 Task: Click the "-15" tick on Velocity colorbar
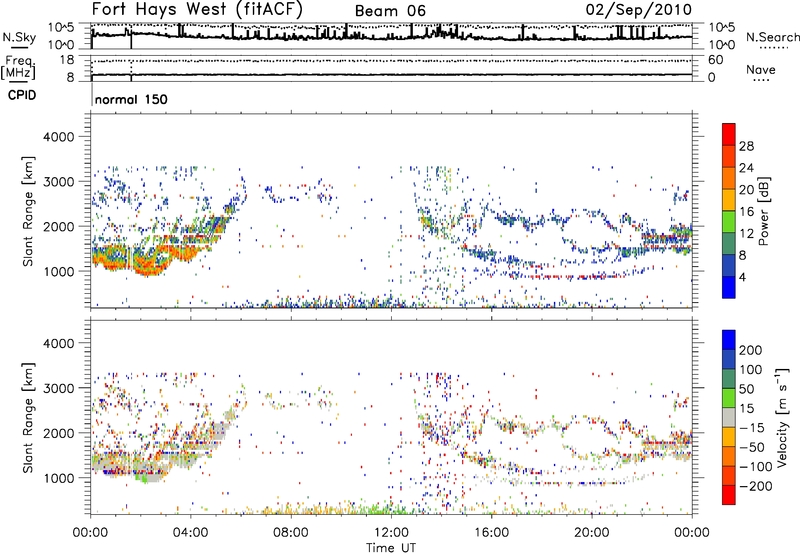click(x=752, y=427)
